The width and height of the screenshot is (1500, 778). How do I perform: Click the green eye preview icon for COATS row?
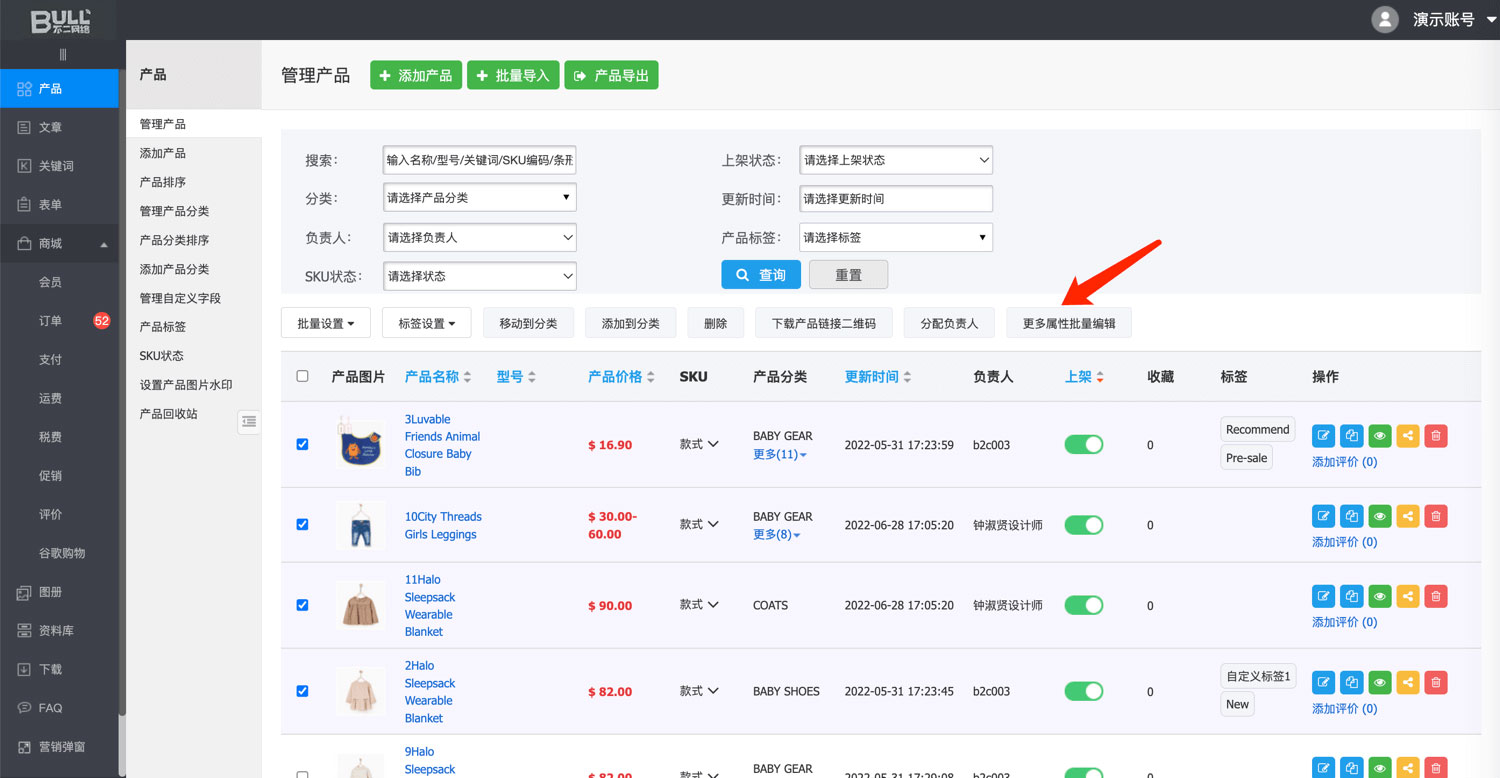point(1379,597)
